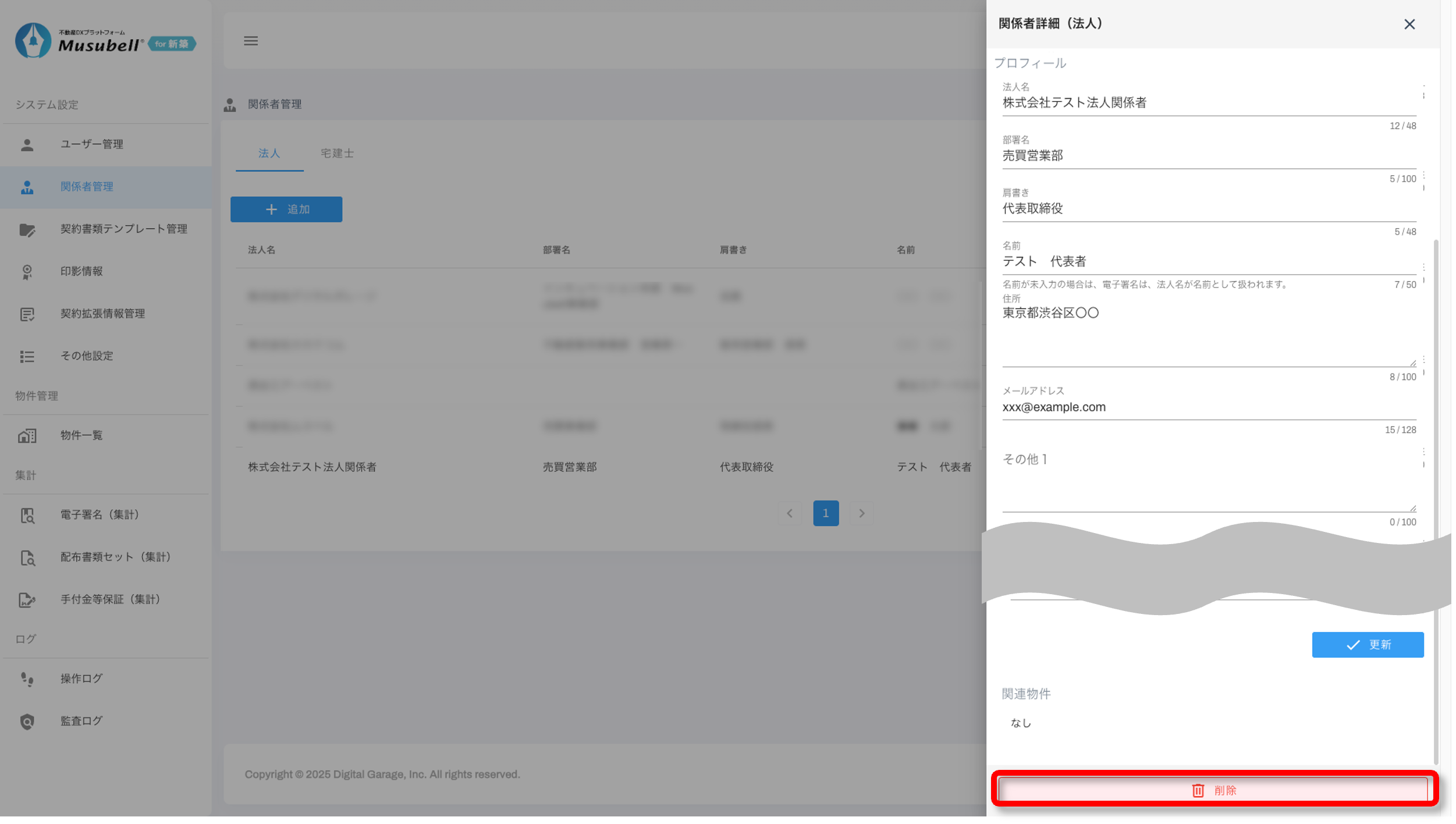Open contract extension info (契約拡張情報管理) icon
Screen dimensions: 1456x824
[27, 314]
